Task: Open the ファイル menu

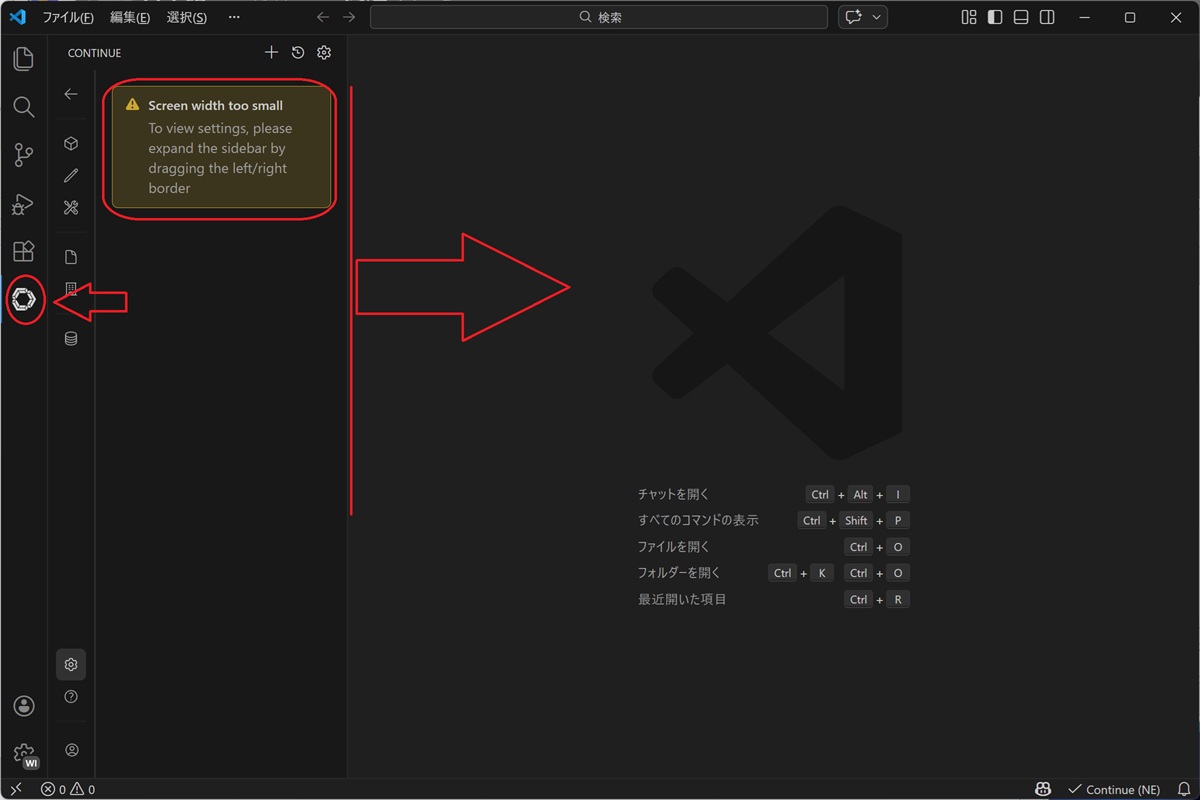Action: tap(68, 17)
